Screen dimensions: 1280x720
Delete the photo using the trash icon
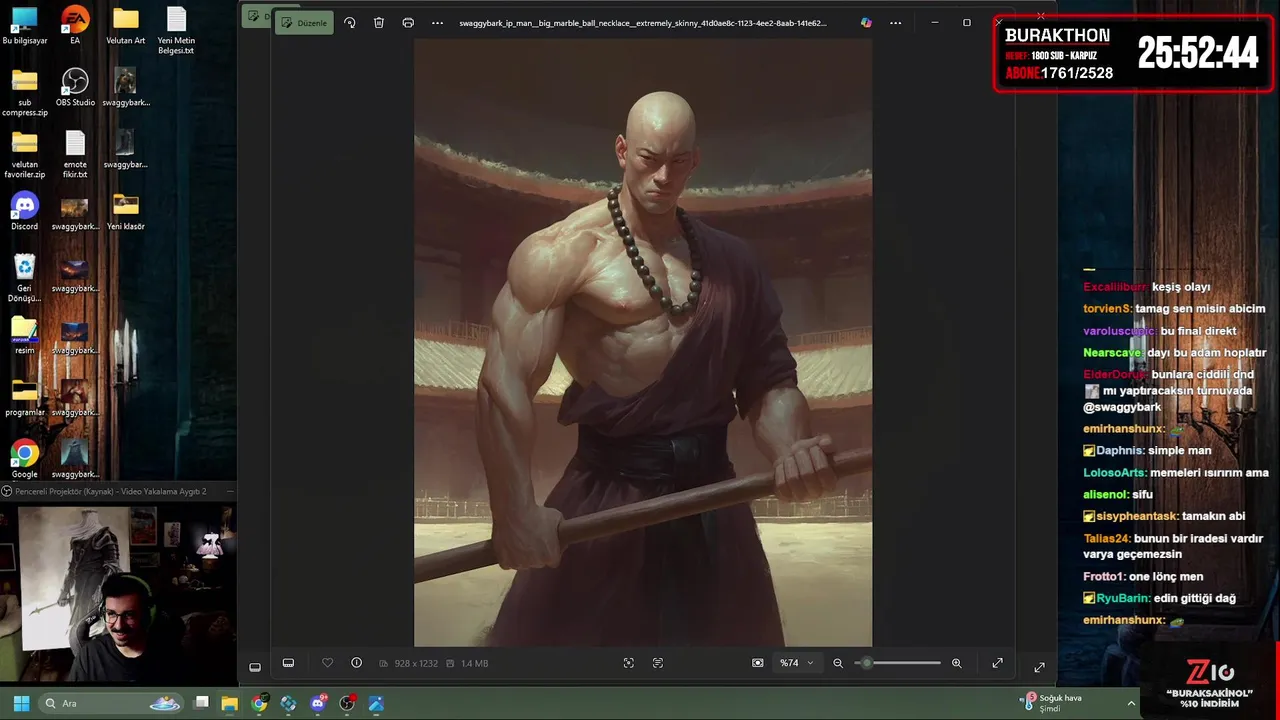(379, 23)
